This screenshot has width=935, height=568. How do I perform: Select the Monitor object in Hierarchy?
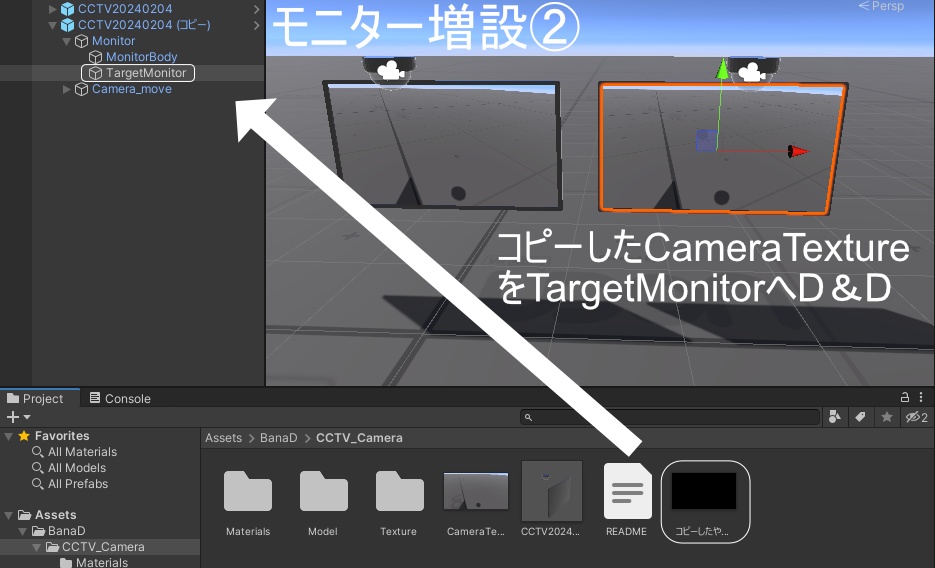point(113,41)
